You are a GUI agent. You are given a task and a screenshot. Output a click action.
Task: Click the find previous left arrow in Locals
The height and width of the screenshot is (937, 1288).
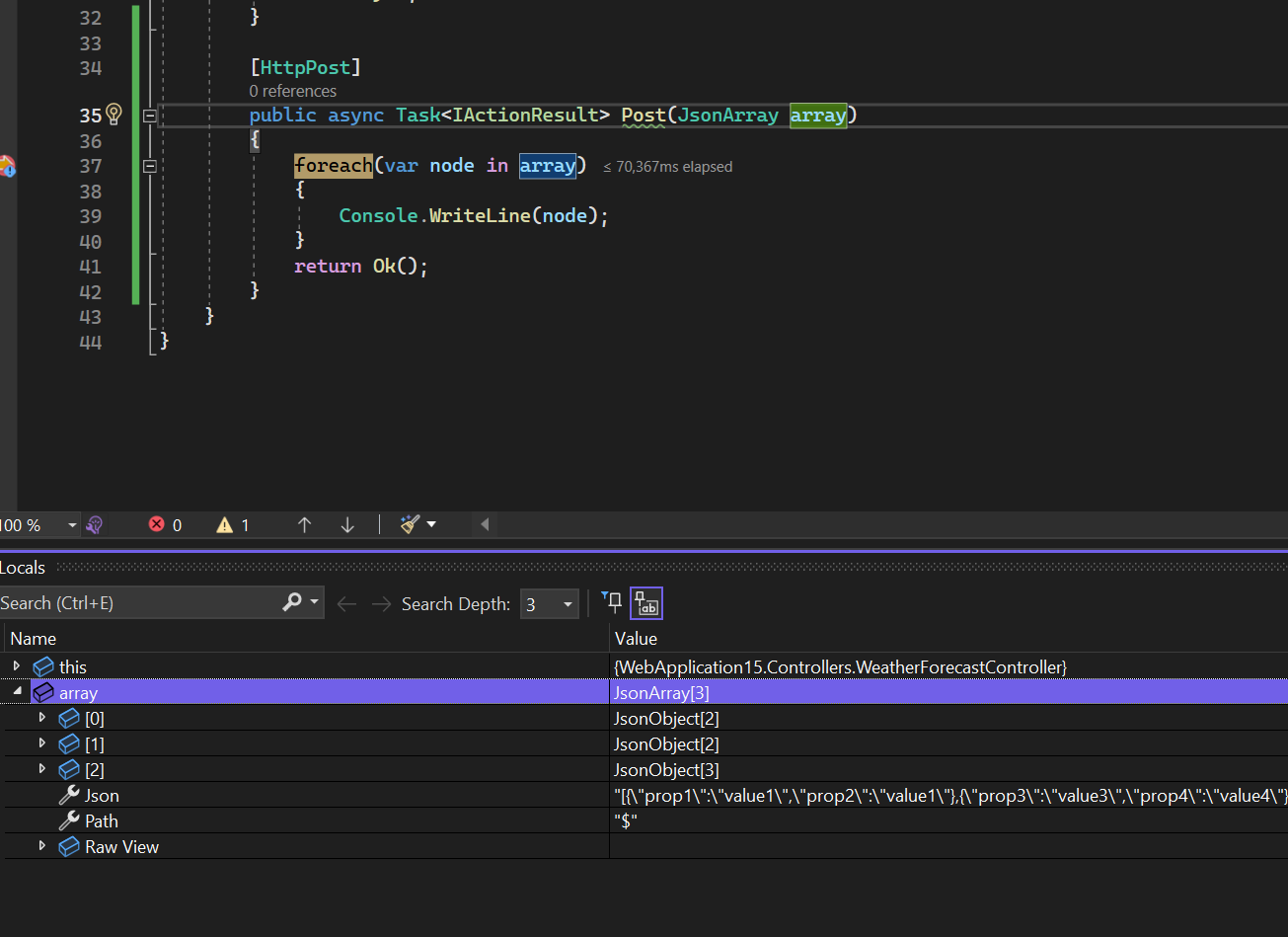pyautogui.click(x=346, y=603)
